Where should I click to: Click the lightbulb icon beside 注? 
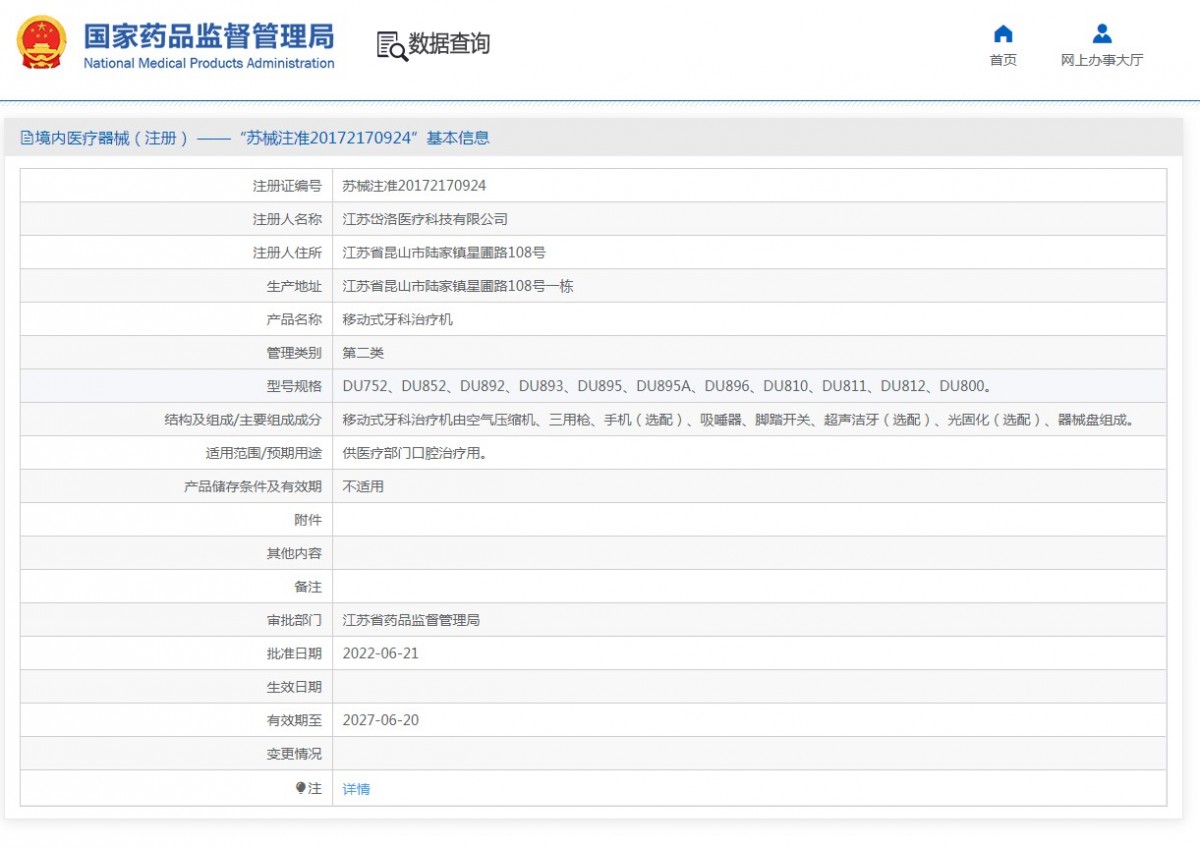300,788
